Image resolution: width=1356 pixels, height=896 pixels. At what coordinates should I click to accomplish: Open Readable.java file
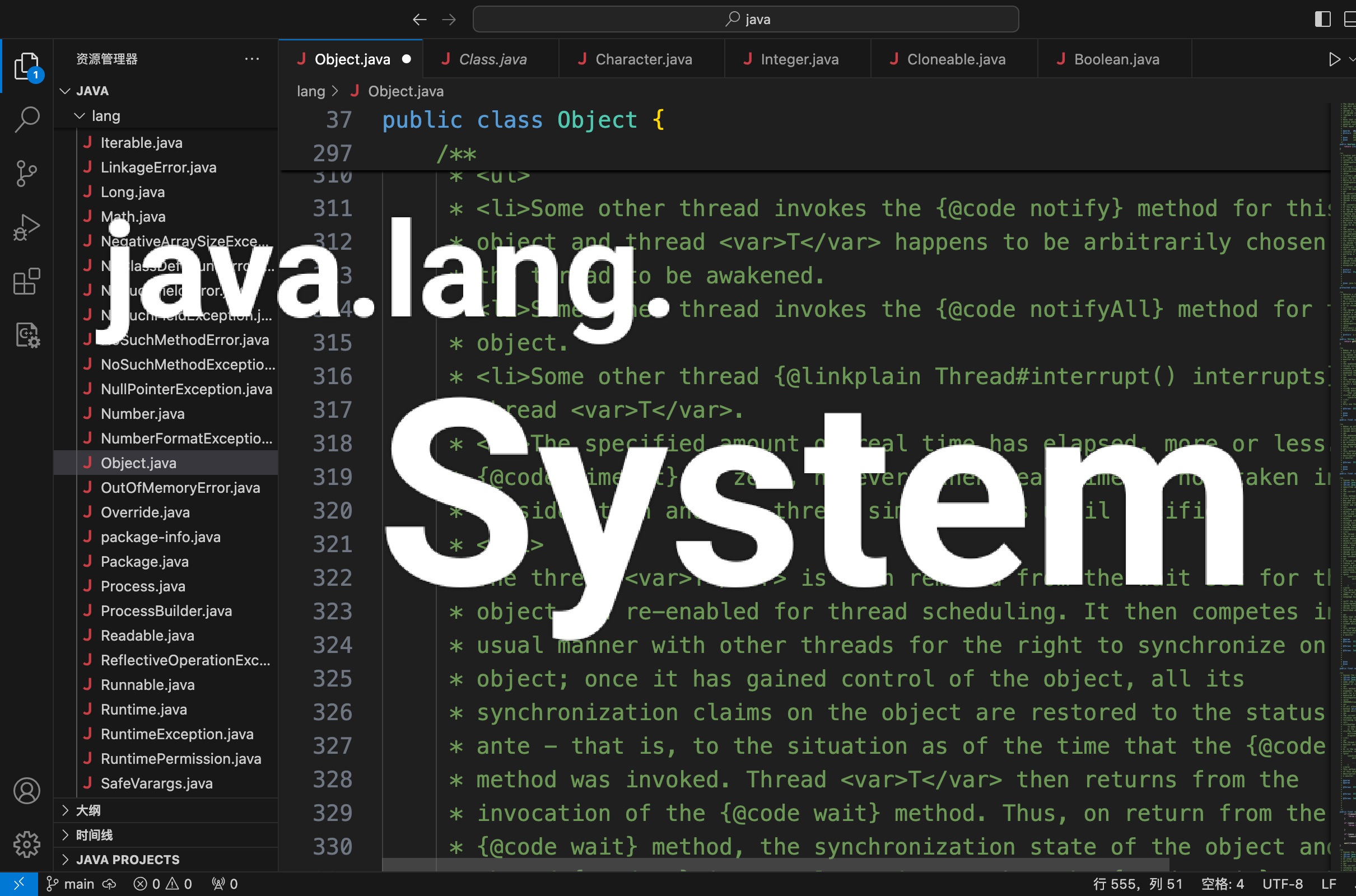166,636
